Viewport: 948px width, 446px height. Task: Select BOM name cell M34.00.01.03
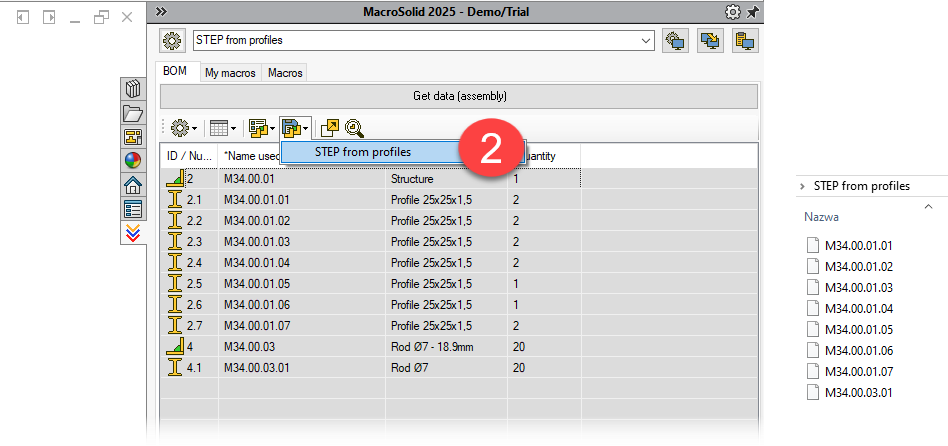tap(302, 242)
